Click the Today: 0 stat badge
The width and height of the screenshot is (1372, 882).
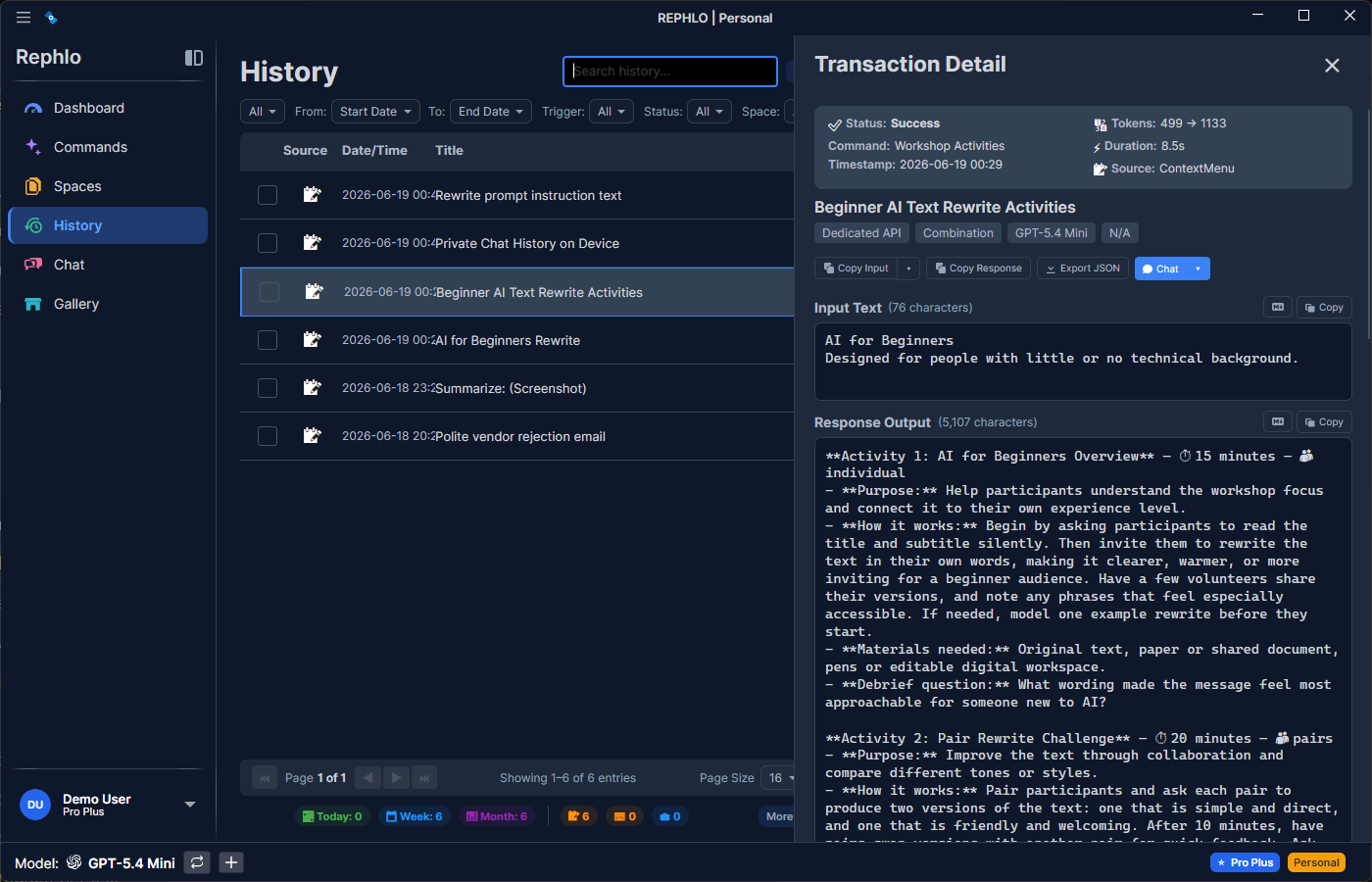click(x=332, y=816)
